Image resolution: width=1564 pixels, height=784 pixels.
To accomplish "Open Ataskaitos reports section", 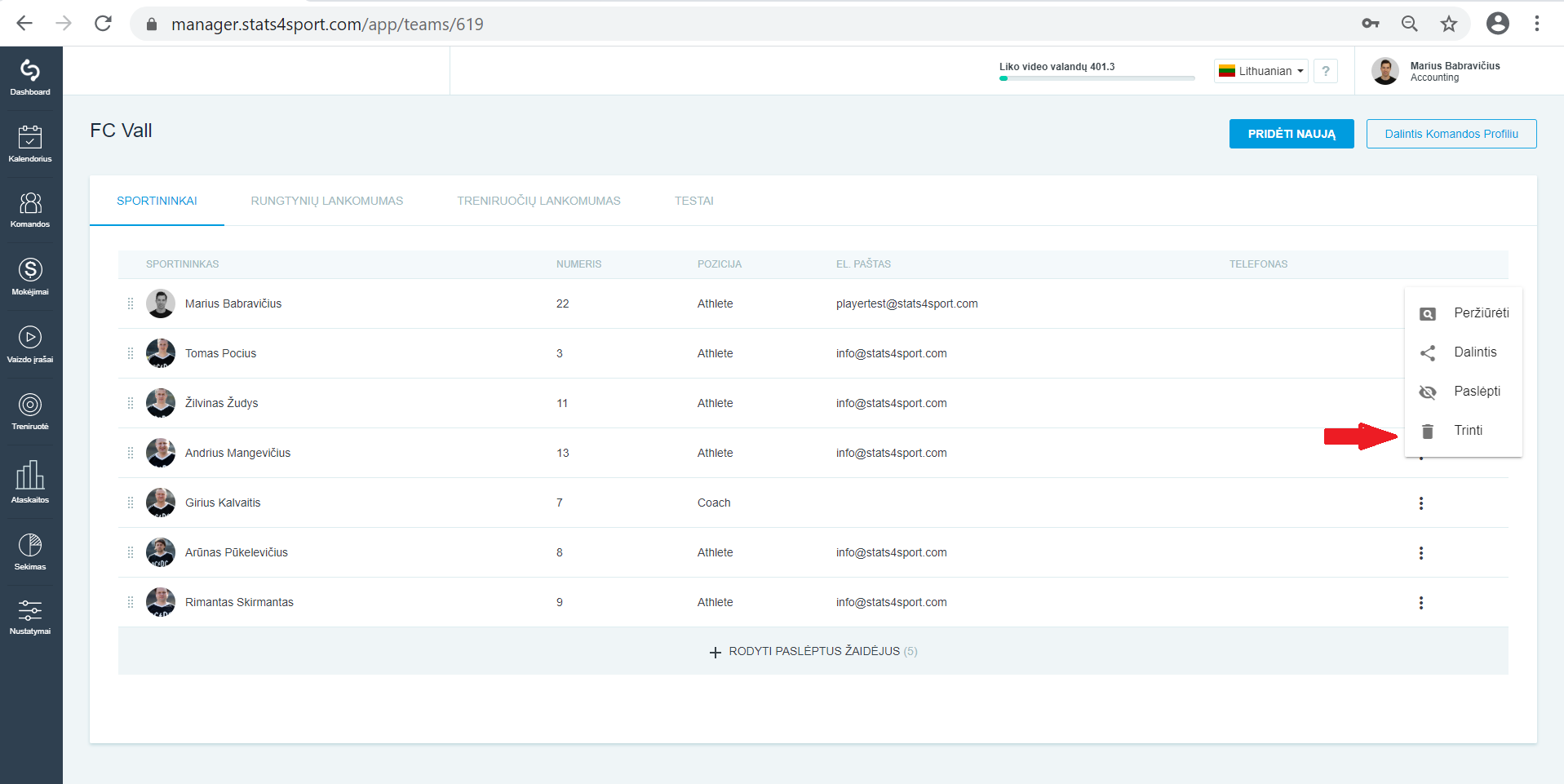I will pyautogui.click(x=30, y=481).
